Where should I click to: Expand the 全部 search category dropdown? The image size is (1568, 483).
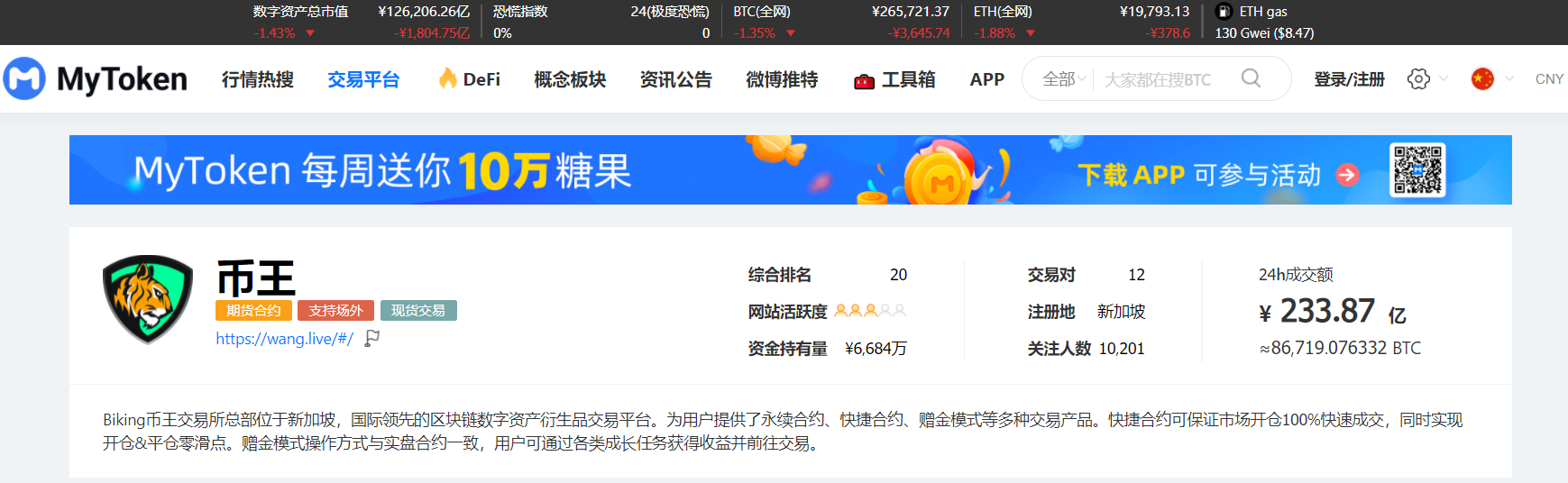[1065, 79]
